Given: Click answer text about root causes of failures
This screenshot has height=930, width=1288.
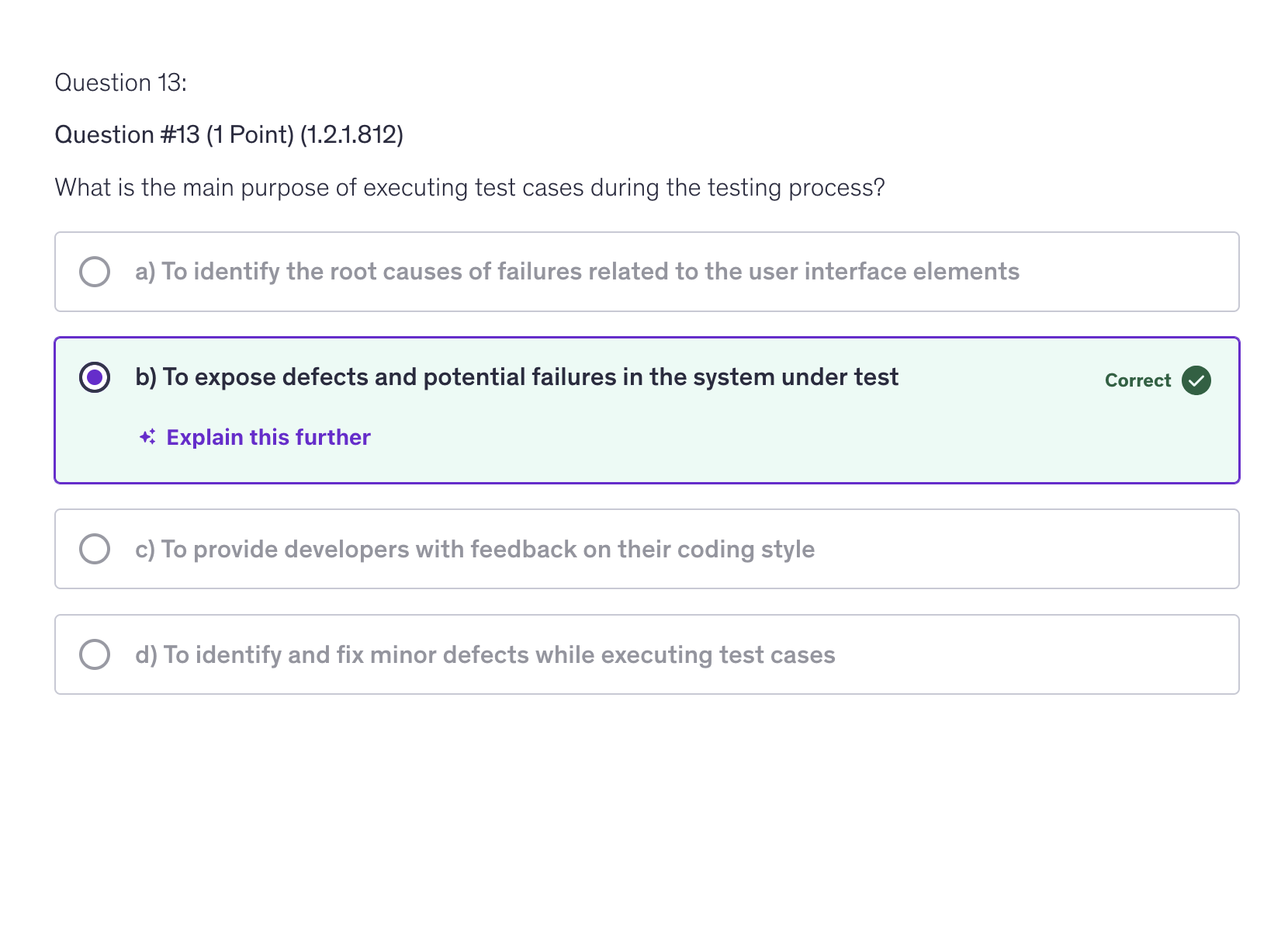Looking at the screenshot, I should 576,272.
